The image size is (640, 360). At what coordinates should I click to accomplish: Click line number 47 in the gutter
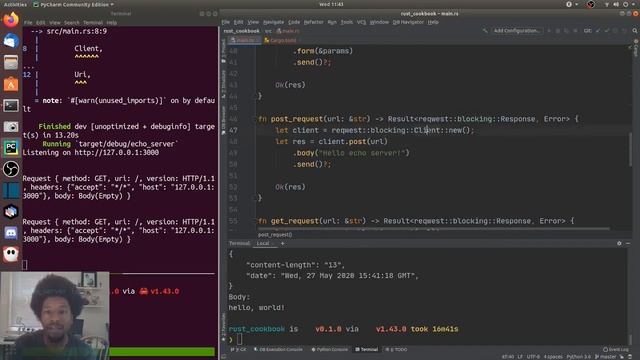(x=233, y=130)
